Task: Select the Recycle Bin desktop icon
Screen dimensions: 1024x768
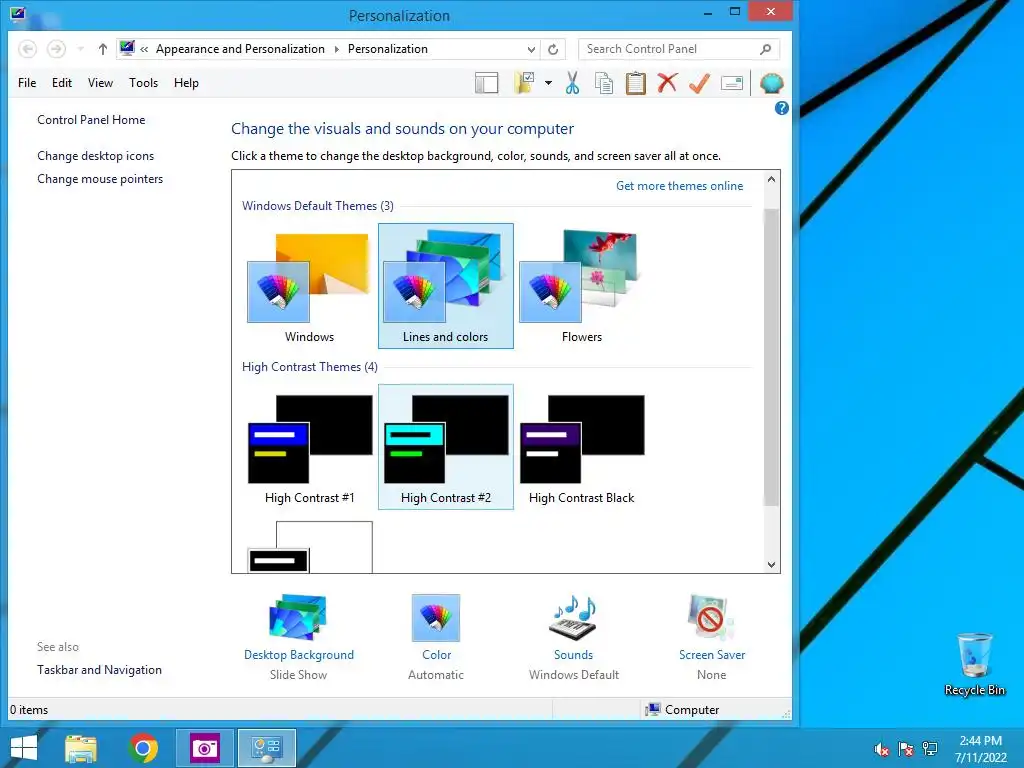Action: (974, 664)
